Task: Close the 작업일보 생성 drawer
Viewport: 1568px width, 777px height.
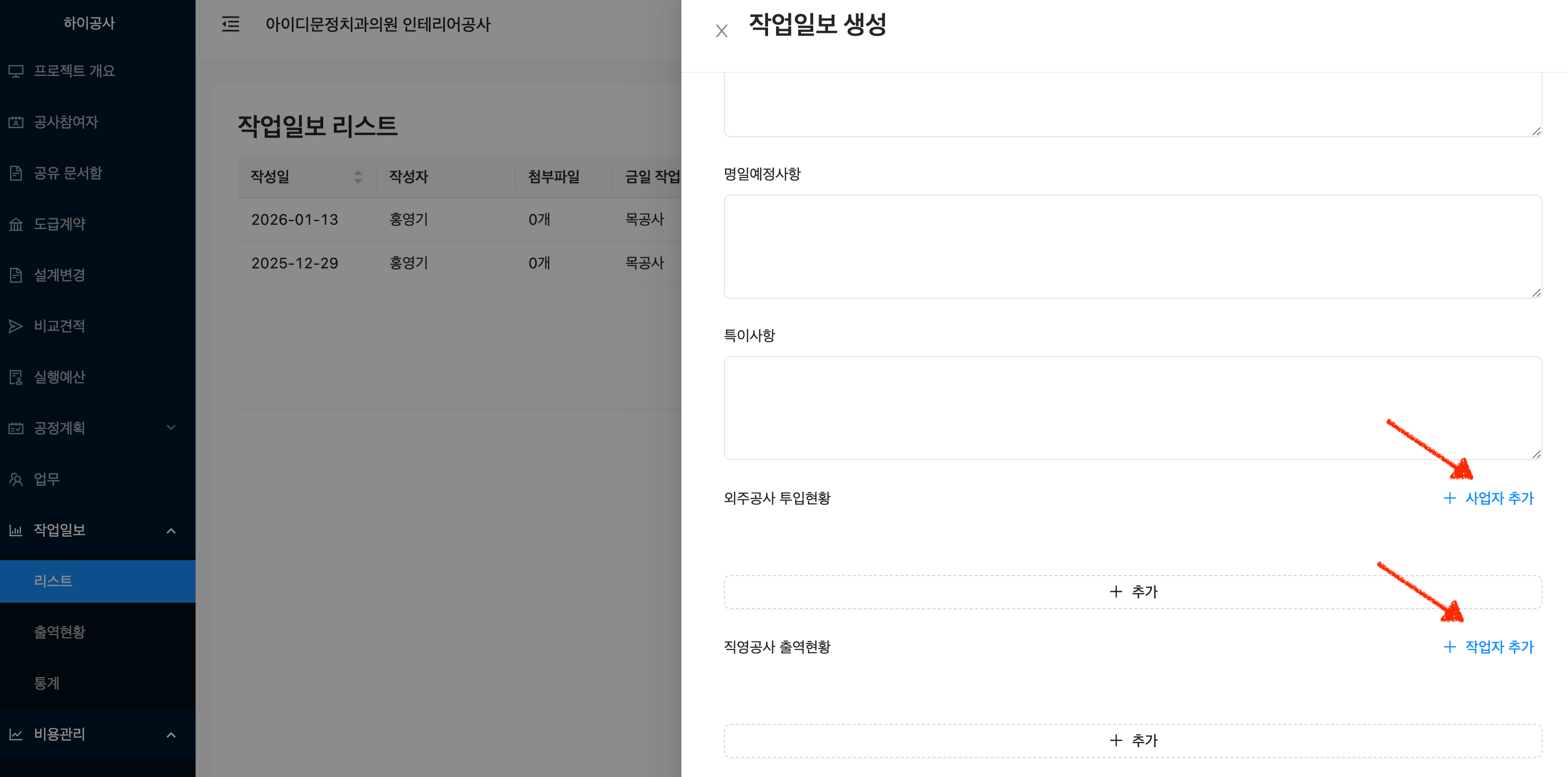Action: (721, 30)
